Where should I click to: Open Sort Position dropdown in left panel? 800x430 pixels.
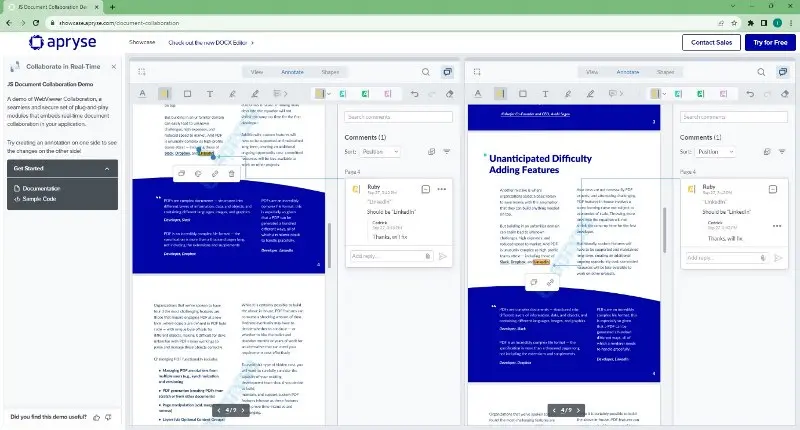(380, 151)
